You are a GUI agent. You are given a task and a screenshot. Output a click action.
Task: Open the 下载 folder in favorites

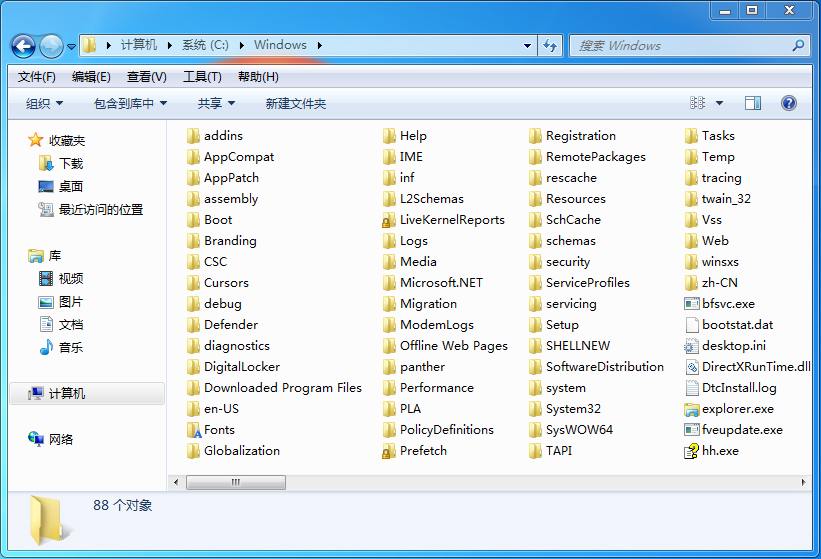(x=70, y=163)
